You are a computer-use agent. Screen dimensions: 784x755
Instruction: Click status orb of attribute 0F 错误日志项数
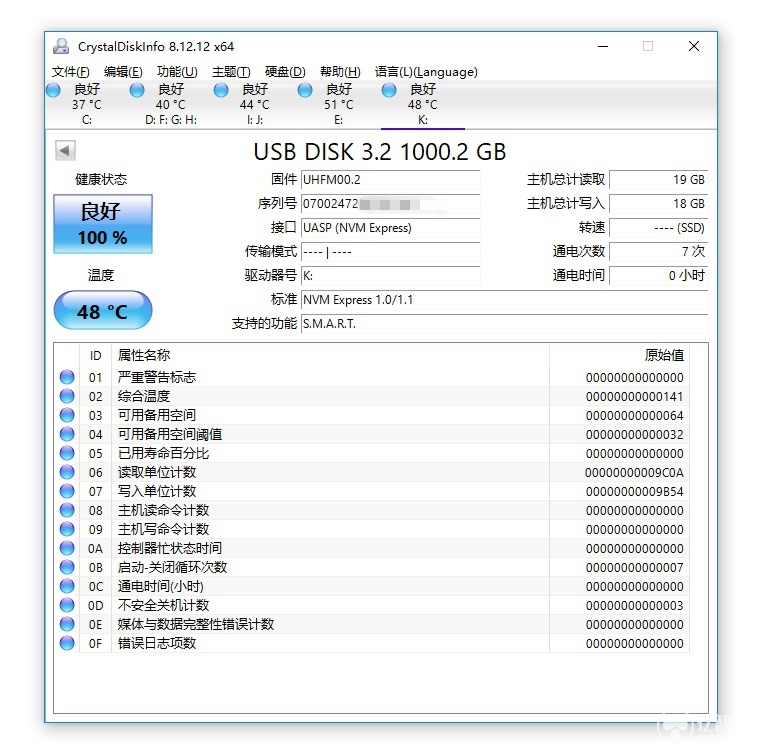pyautogui.click(x=67, y=643)
